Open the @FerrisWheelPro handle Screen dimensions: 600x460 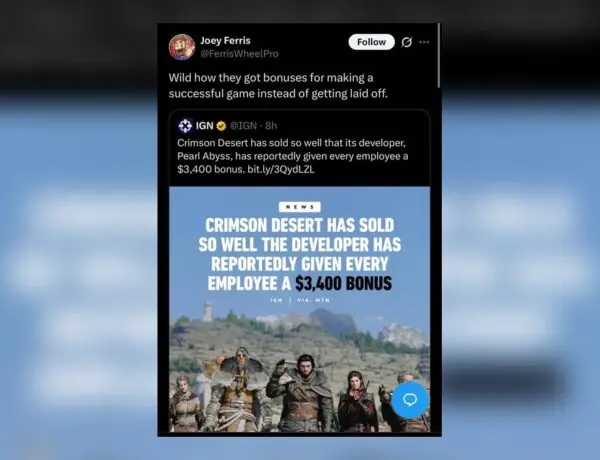240,54
